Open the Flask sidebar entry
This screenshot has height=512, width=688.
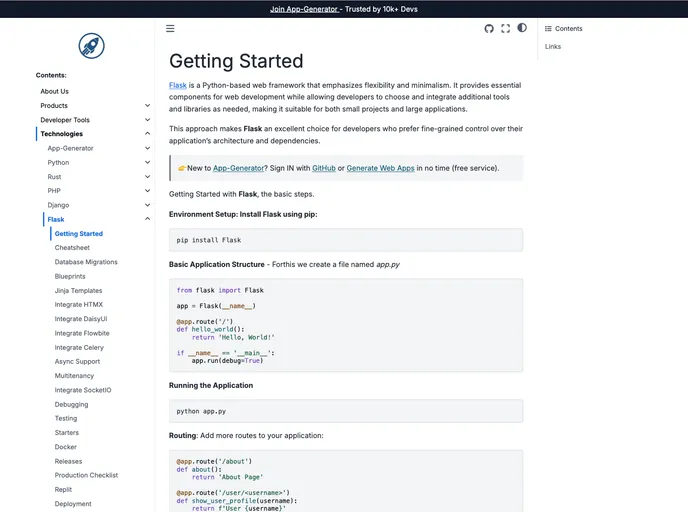click(56, 219)
